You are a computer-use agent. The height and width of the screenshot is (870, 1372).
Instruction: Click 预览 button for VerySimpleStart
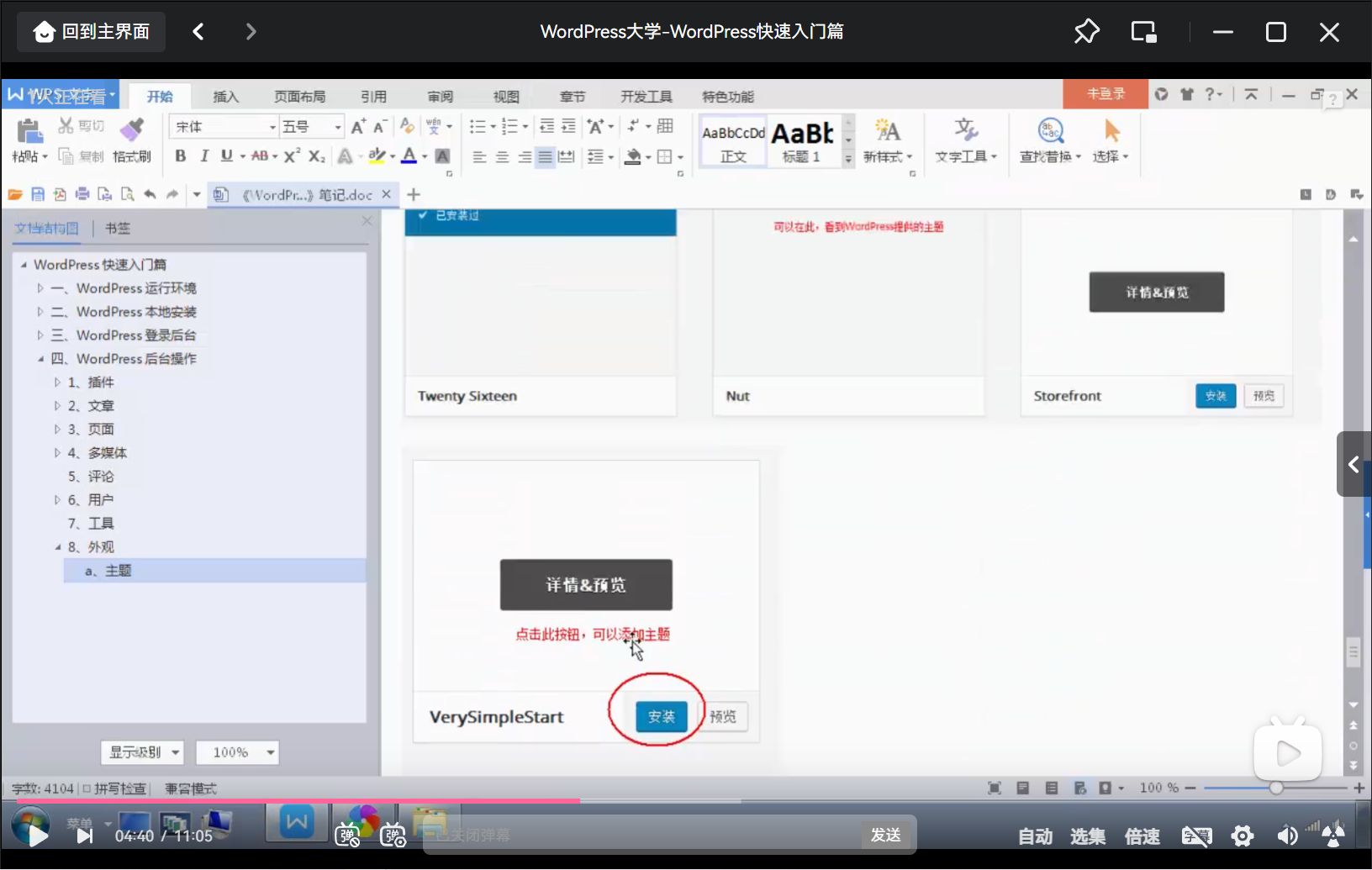pyautogui.click(x=723, y=716)
